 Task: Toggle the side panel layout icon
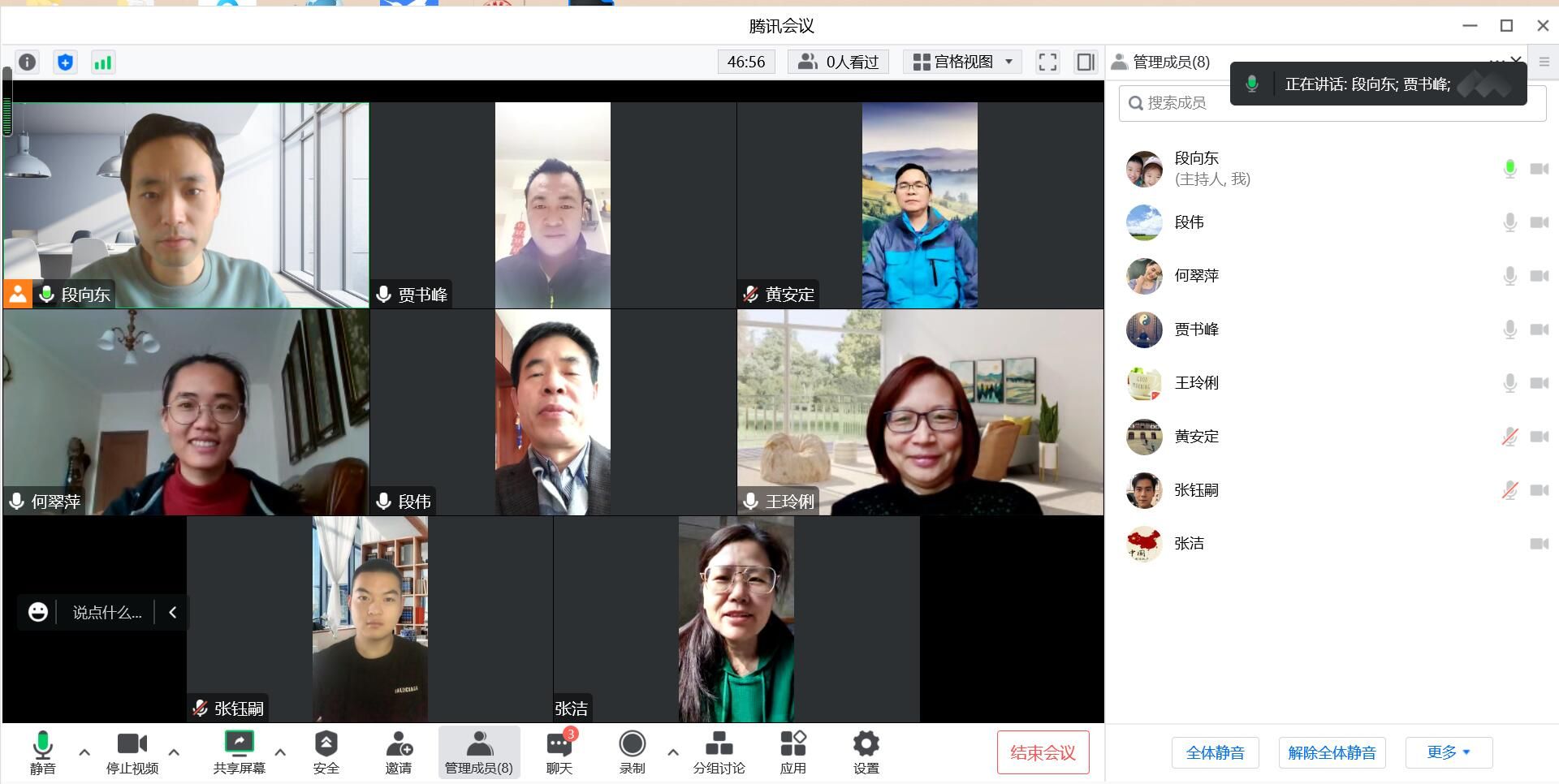(x=1086, y=62)
